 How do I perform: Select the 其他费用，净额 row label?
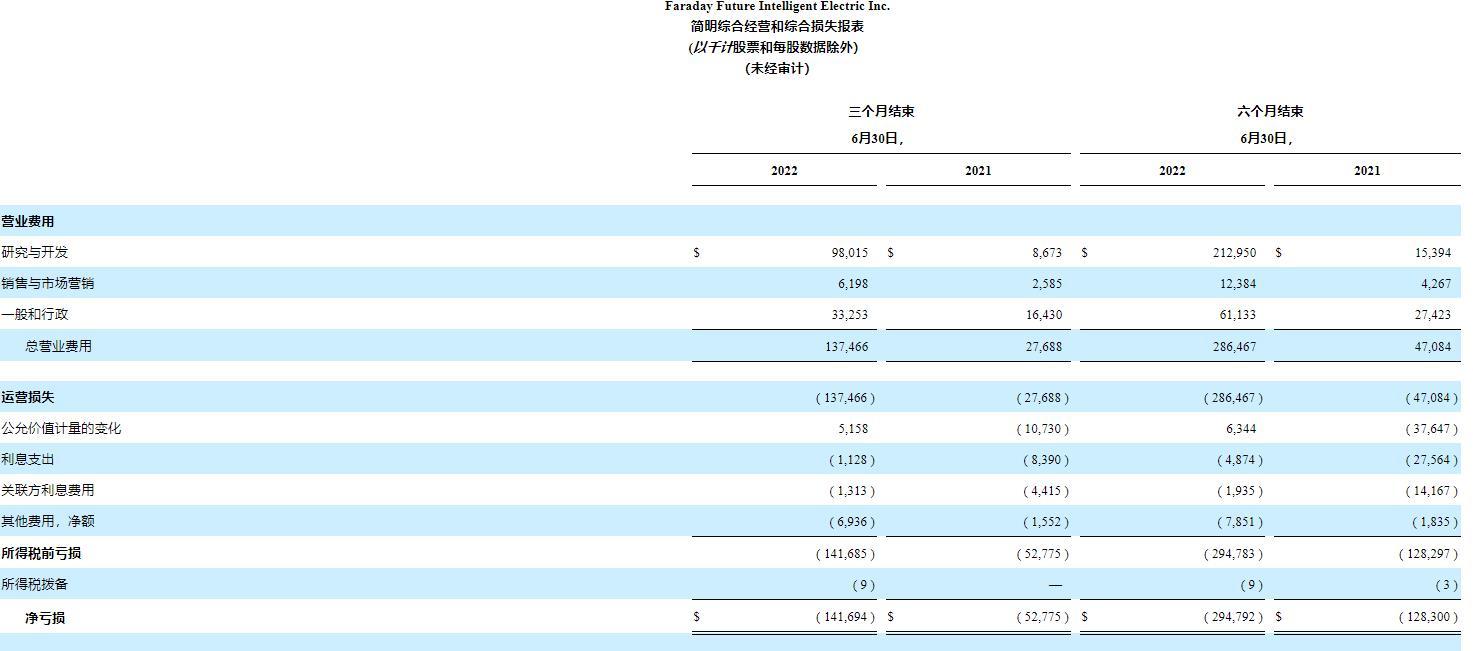click(x=48, y=522)
